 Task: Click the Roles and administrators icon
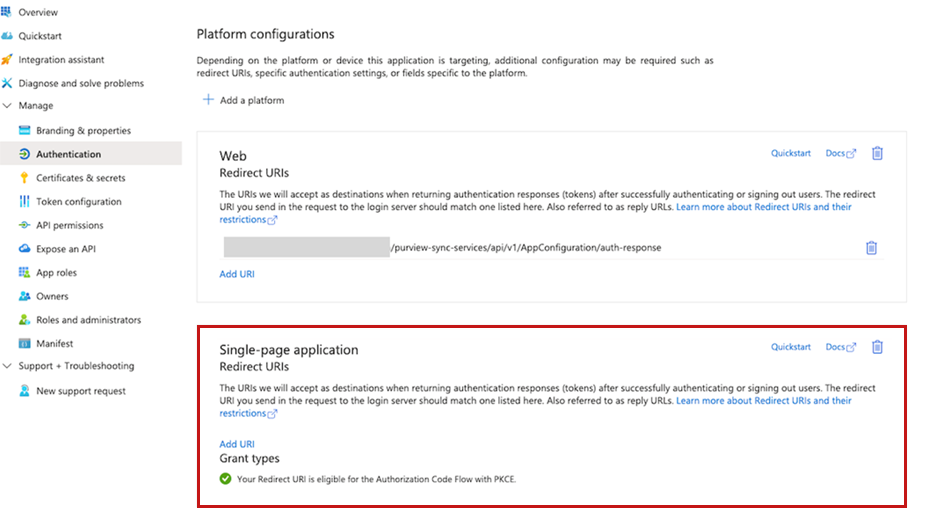click(24, 320)
